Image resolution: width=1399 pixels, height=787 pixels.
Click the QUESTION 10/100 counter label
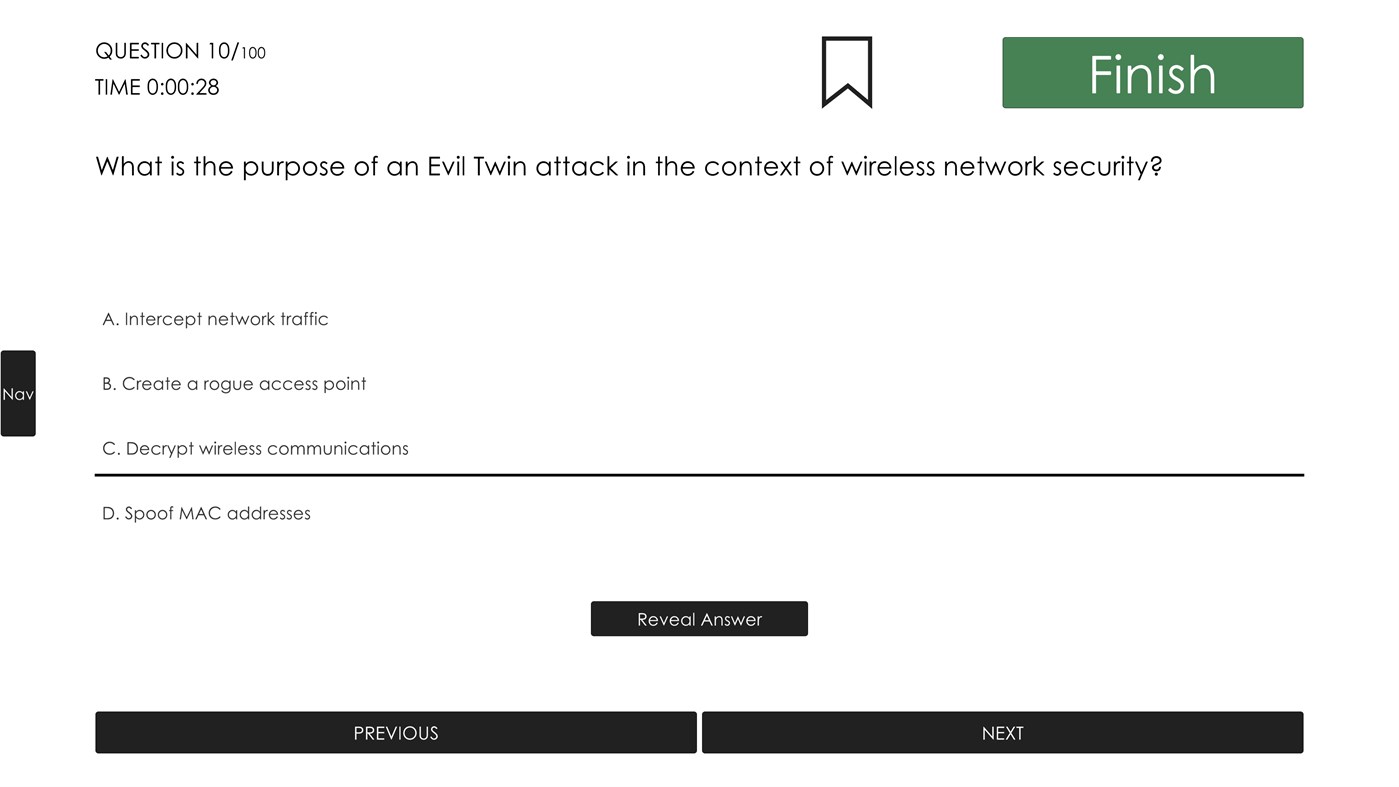180,50
